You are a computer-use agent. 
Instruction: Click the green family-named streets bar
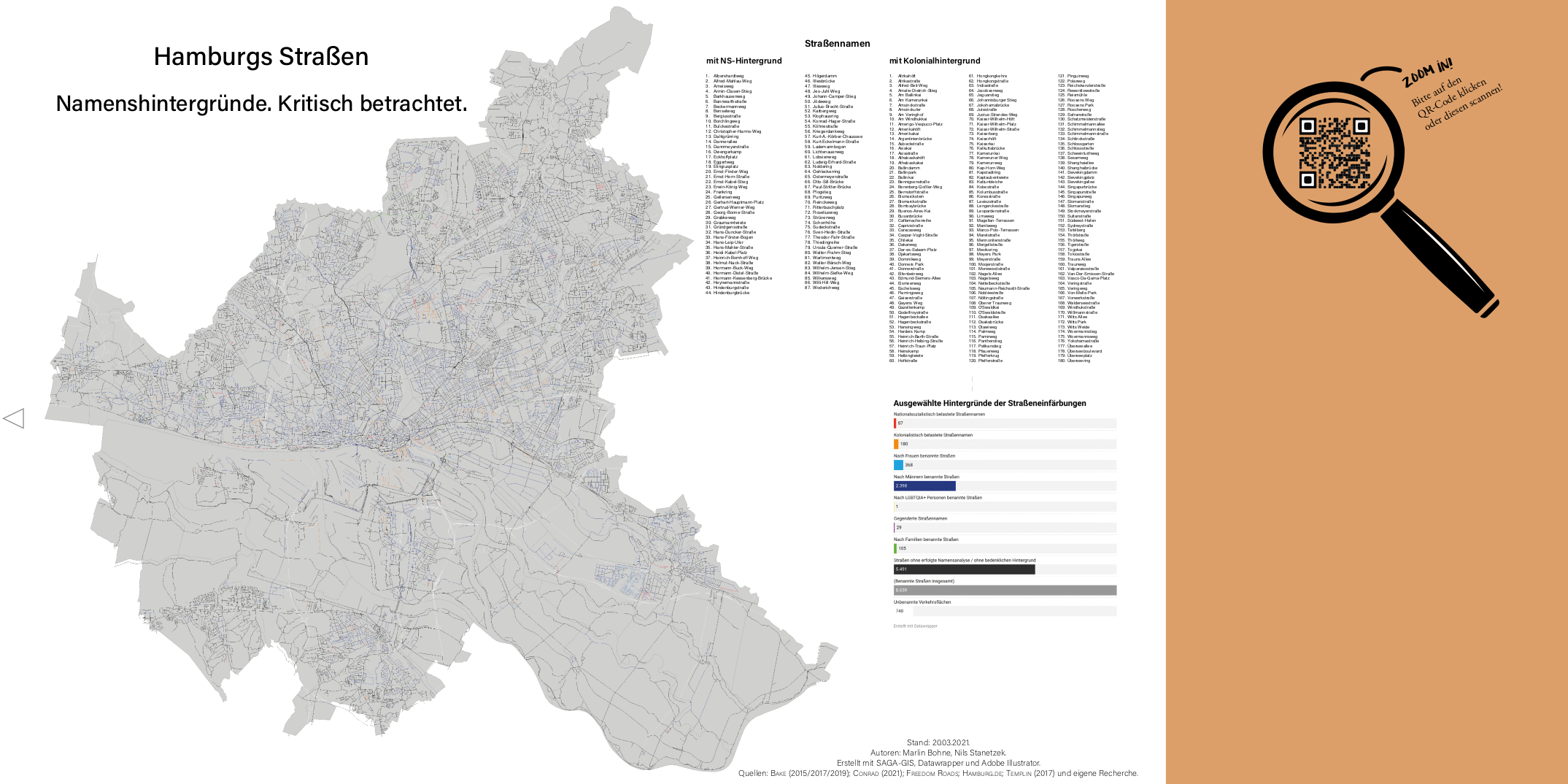[895, 548]
